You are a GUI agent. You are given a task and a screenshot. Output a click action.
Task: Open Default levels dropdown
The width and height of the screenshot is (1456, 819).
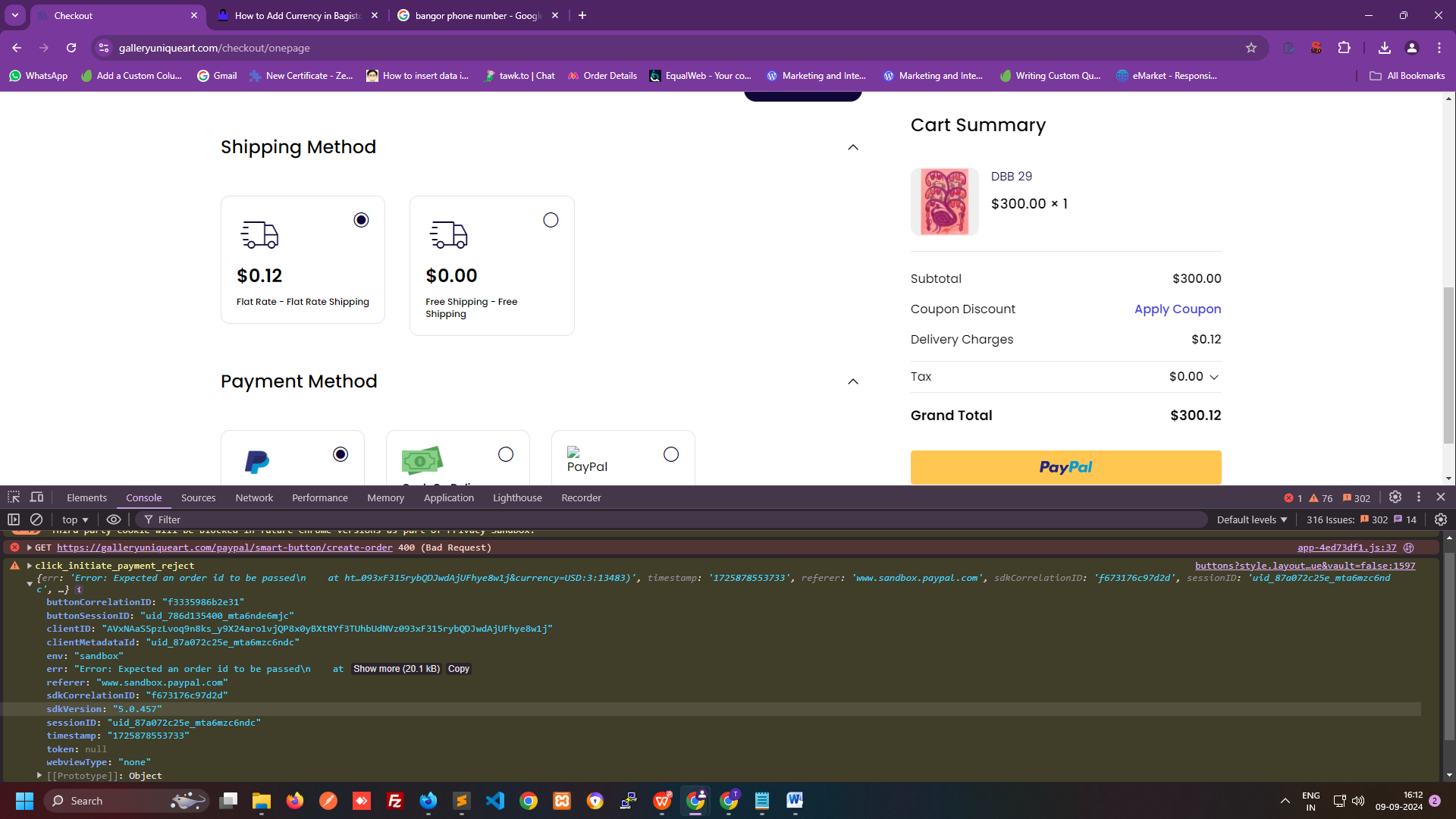click(x=1252, y=519)
